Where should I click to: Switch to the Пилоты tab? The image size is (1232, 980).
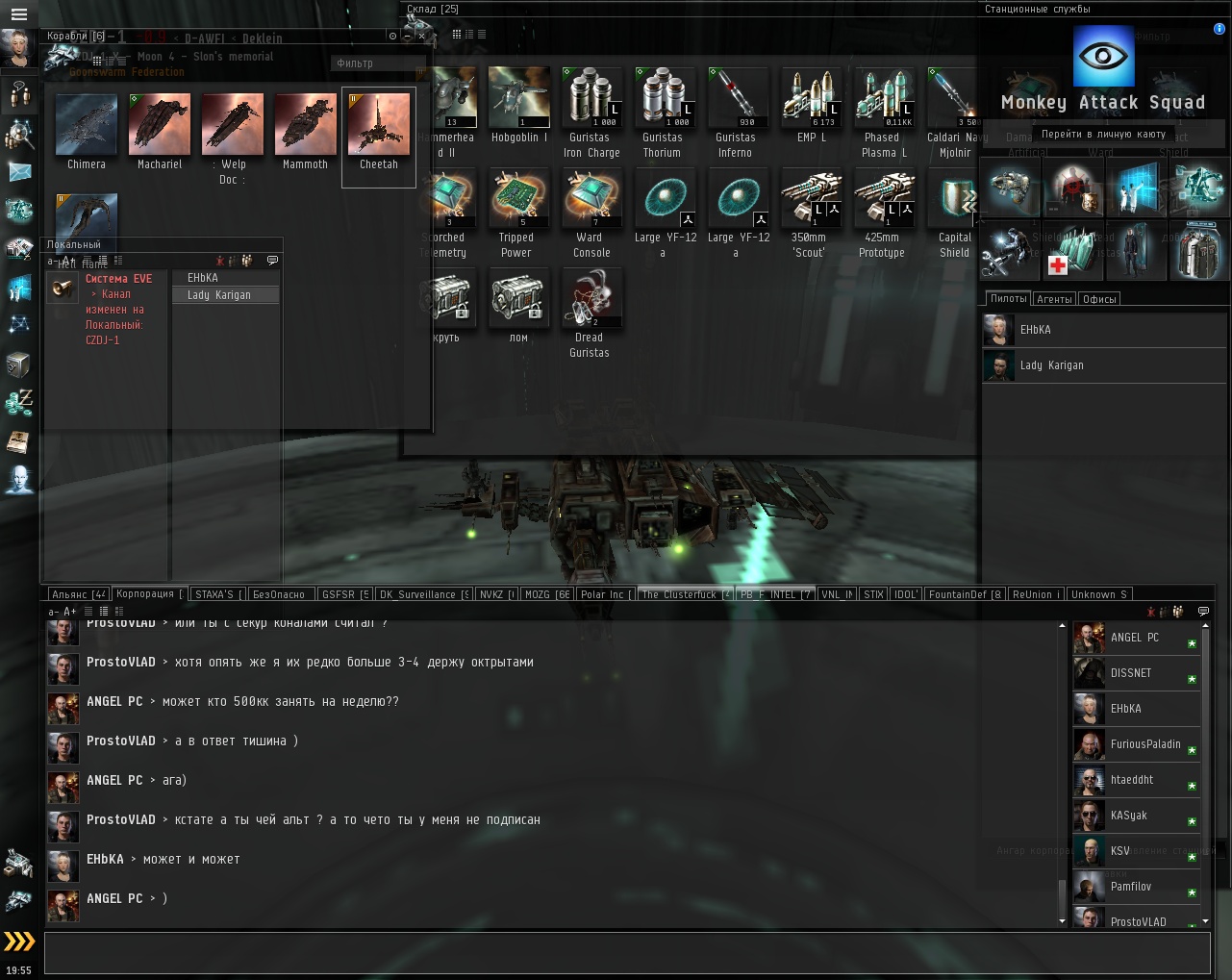coord(1008,299)
